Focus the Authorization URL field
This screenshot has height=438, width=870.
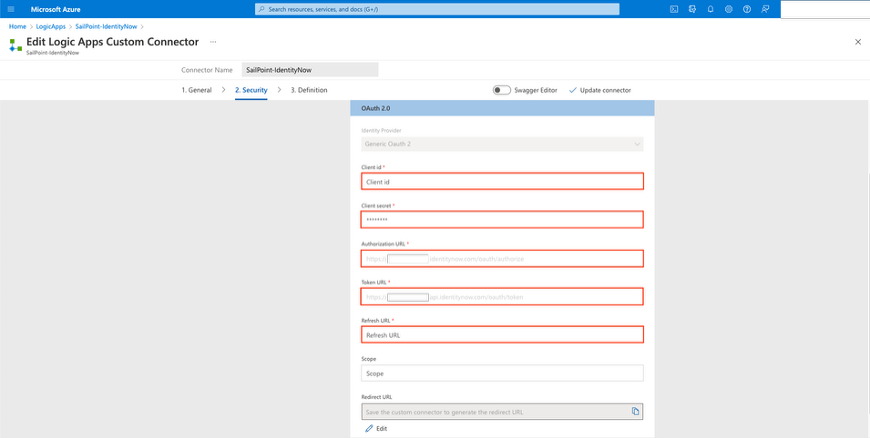click(502, 259)
